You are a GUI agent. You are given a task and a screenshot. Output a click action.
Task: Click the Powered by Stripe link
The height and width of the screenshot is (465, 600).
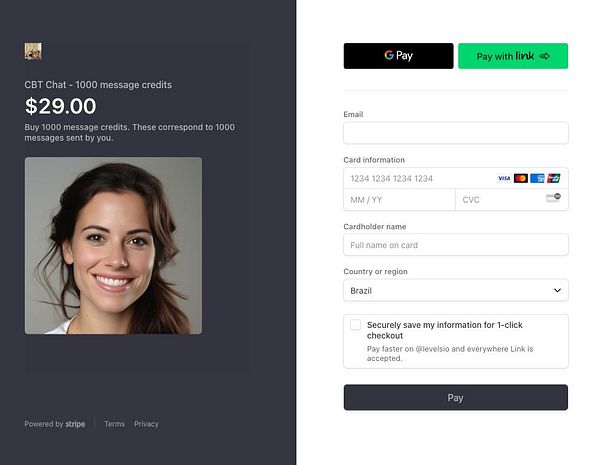(55, 424)
